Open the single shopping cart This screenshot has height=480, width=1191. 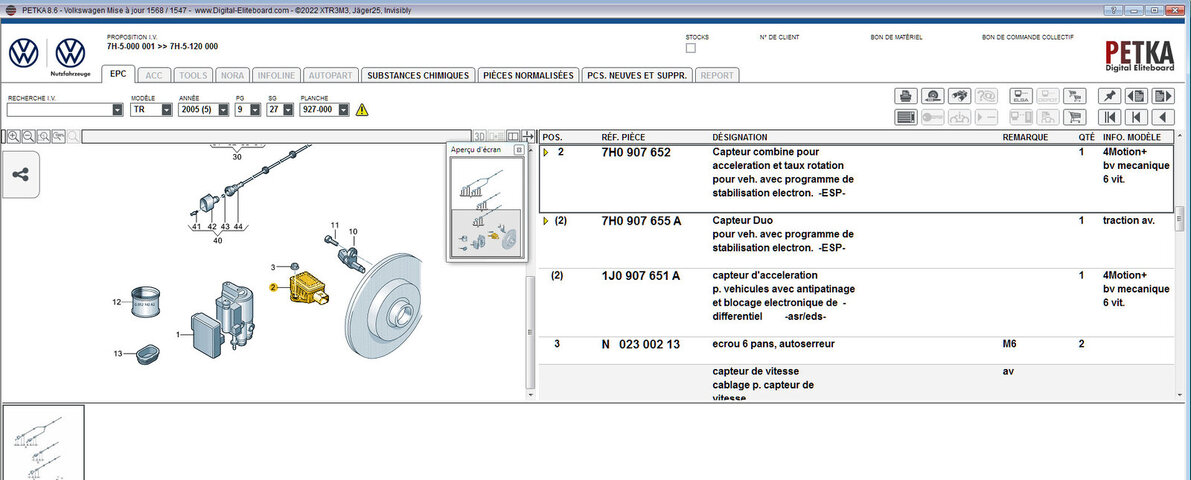click(x=1073, y=117)
